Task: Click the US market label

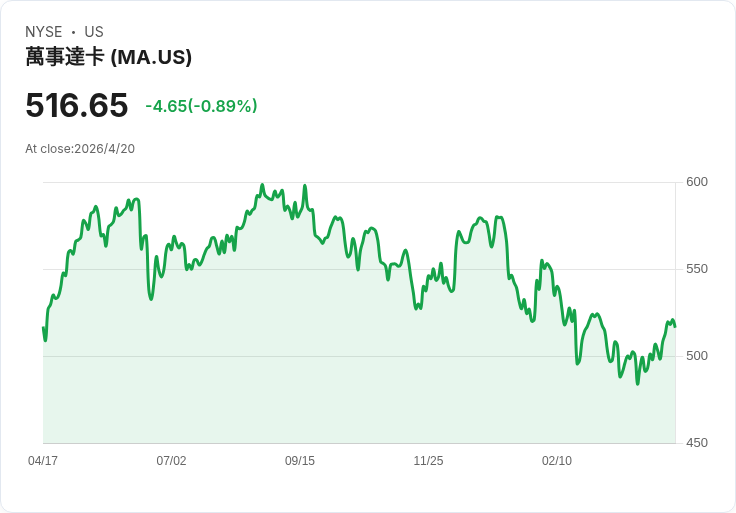Action: pos(94,31)
